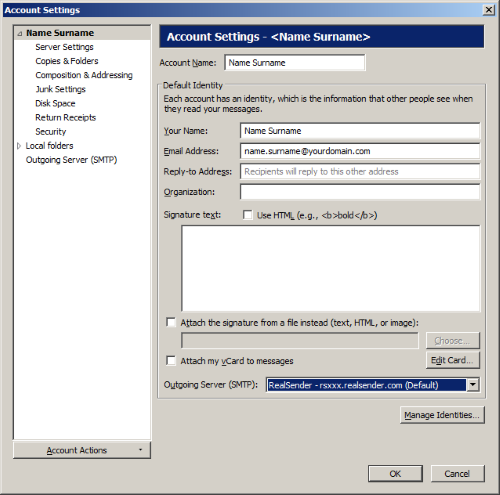Confirm with the OK button
The width and height of the screenshot is (500, 495).
[x=395, y=474]
